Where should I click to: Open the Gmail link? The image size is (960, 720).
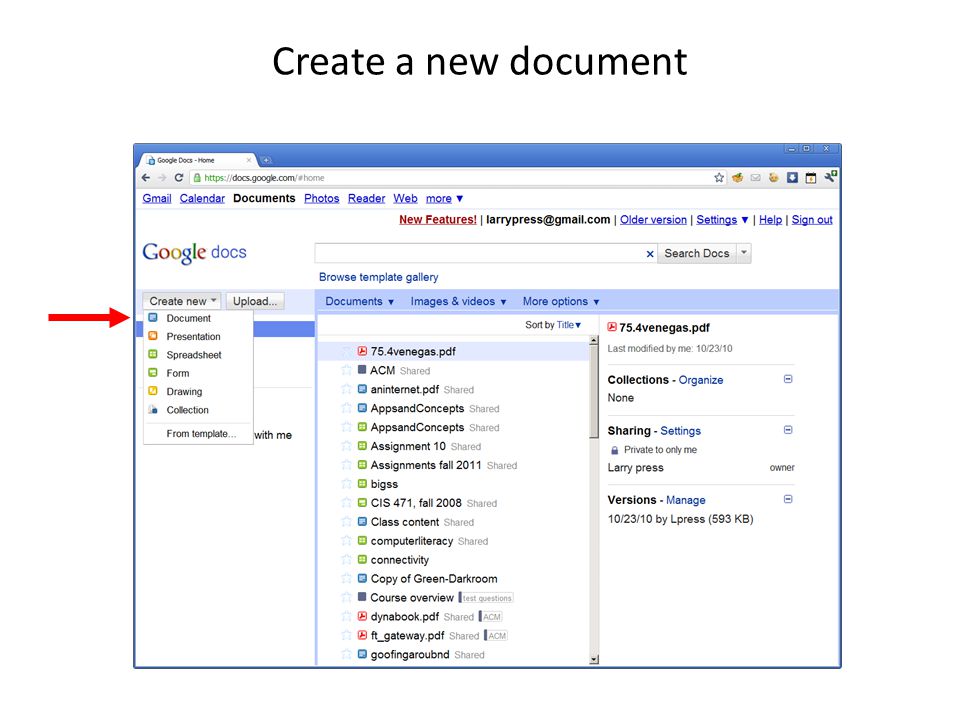tap(157, 198)
